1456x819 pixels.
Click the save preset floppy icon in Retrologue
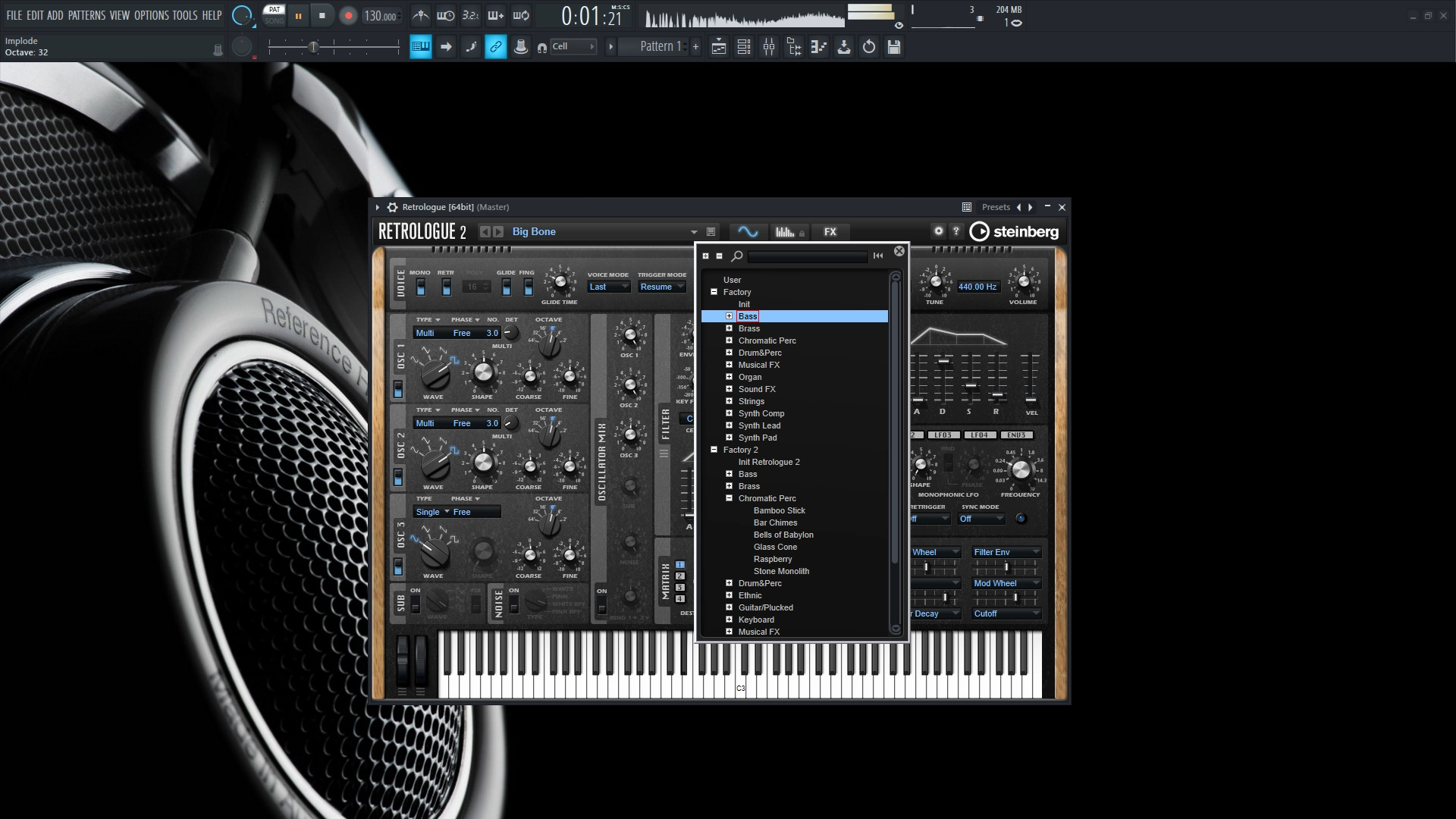711,232
